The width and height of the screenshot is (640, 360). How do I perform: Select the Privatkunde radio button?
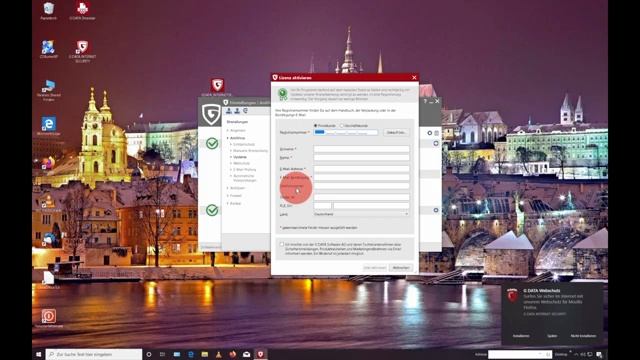316,125
